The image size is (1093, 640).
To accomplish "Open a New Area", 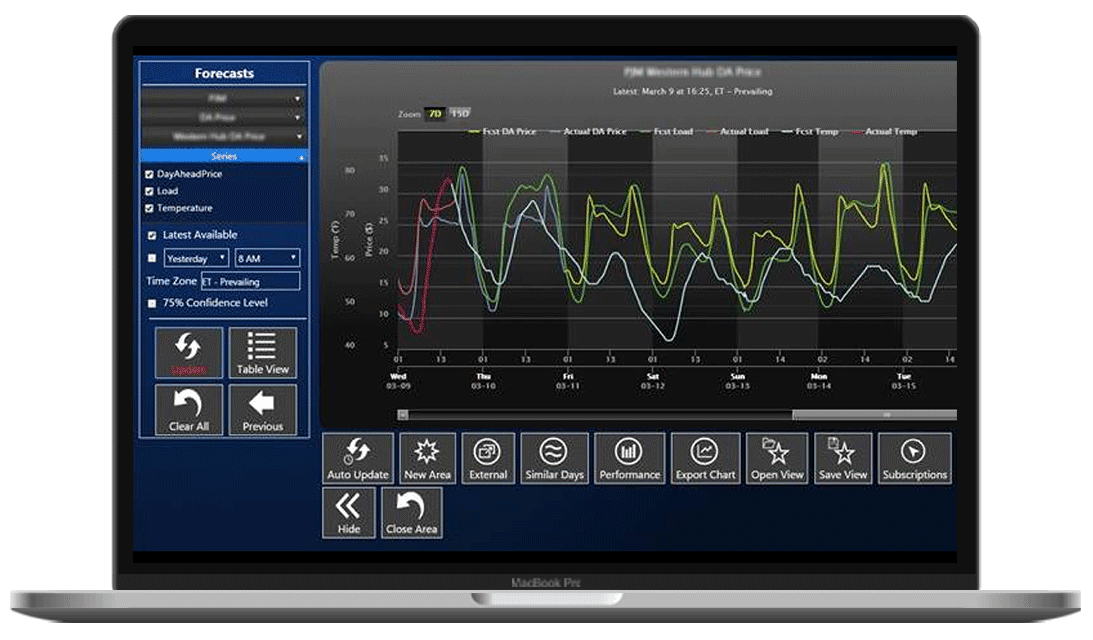I will [427, 459].
